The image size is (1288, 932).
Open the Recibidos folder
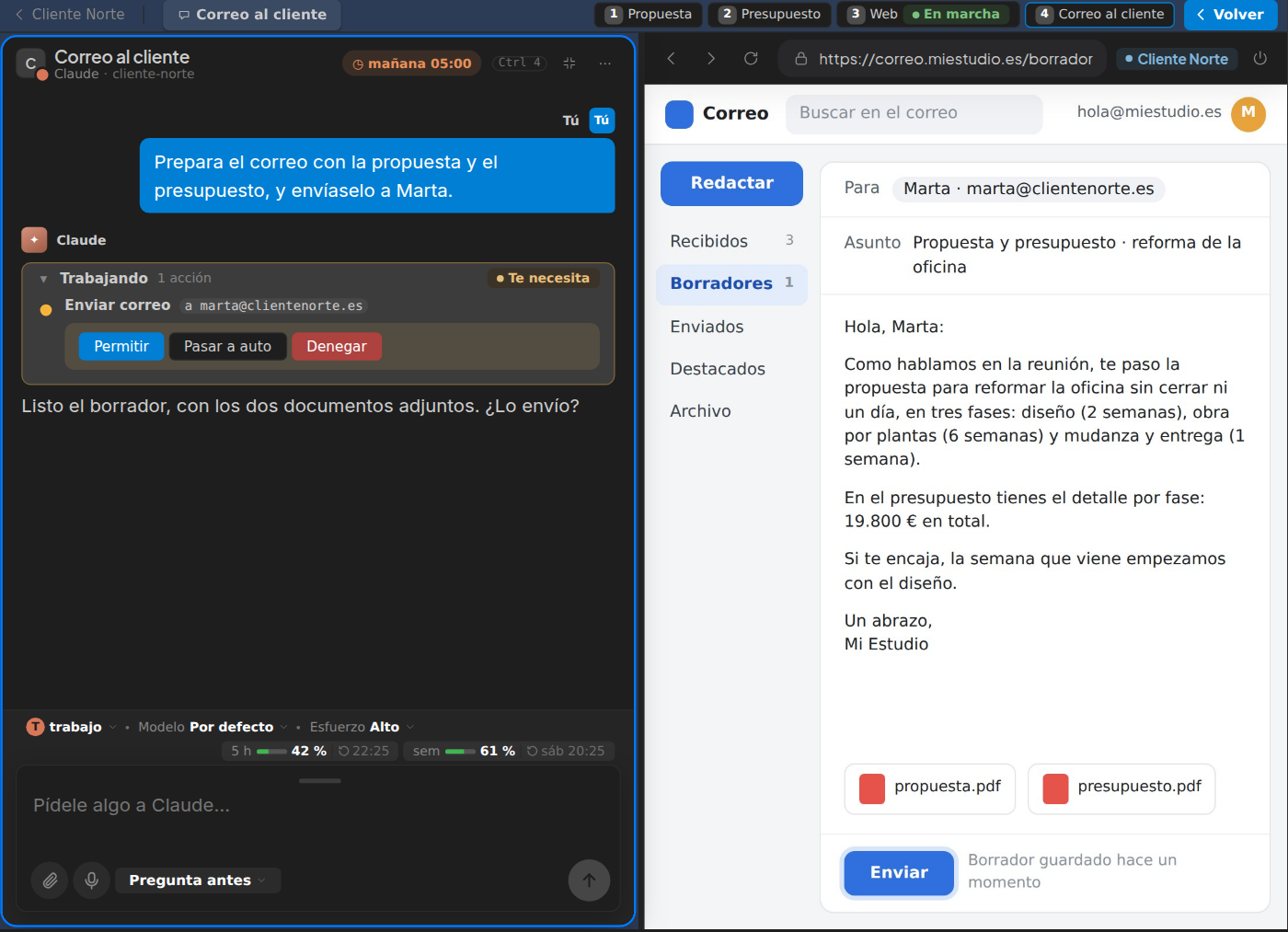[731, 242]
